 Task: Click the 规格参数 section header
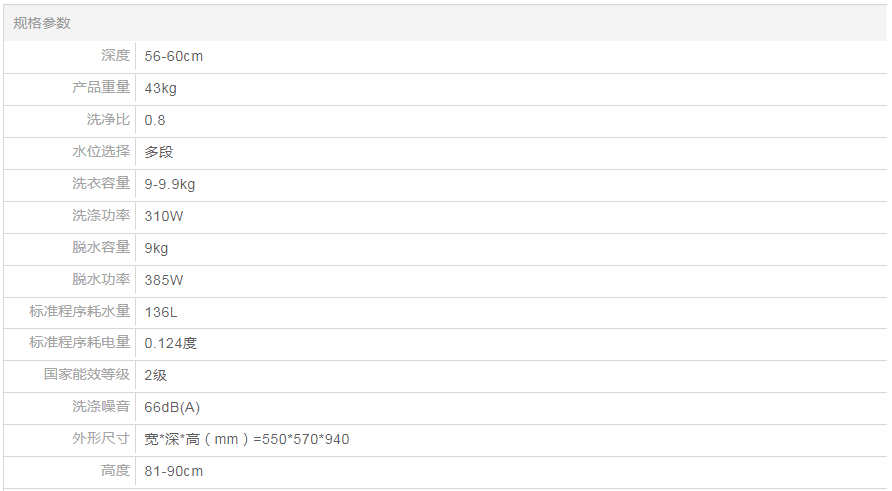[42, 23]
